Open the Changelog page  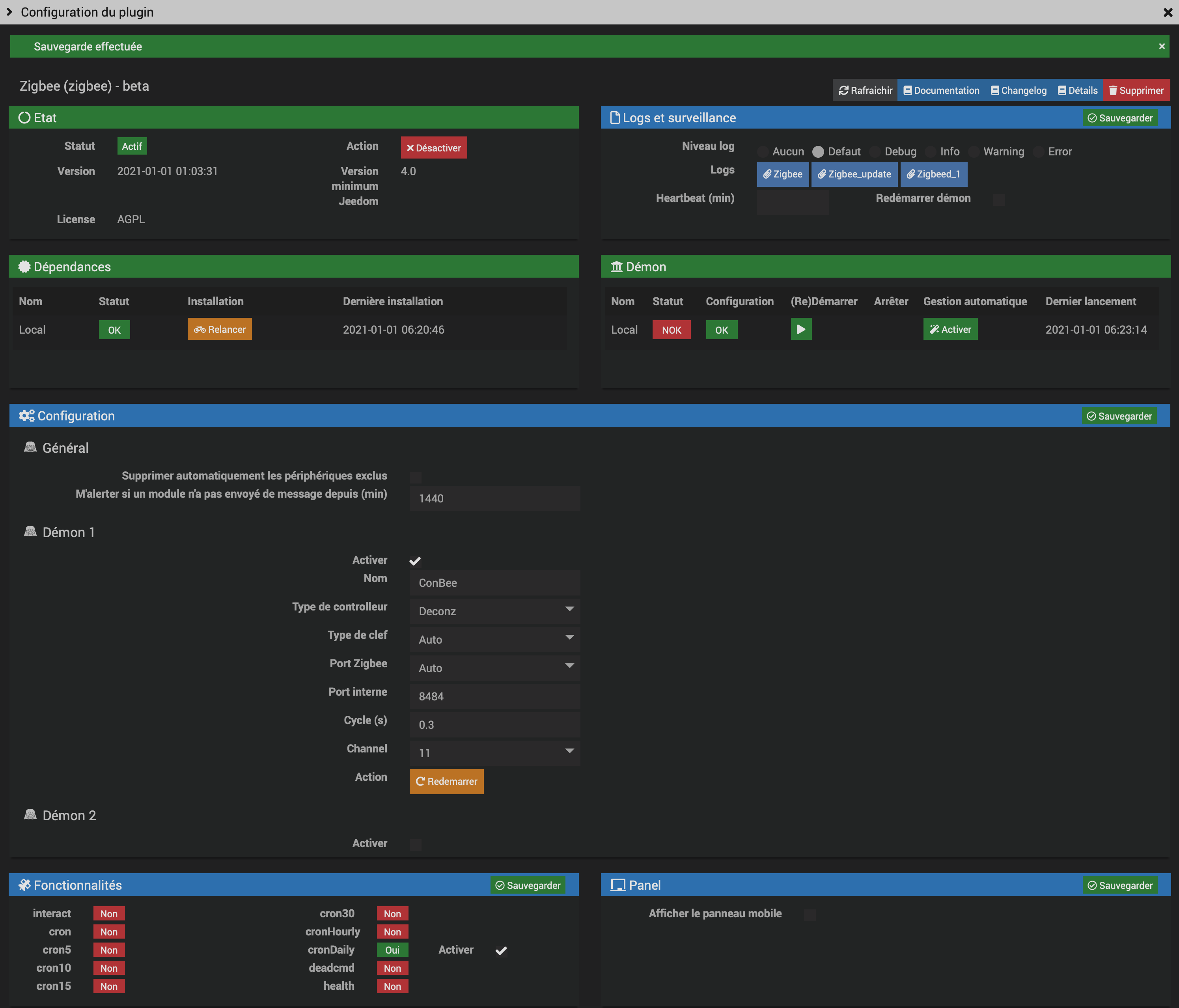point(1018,90)
